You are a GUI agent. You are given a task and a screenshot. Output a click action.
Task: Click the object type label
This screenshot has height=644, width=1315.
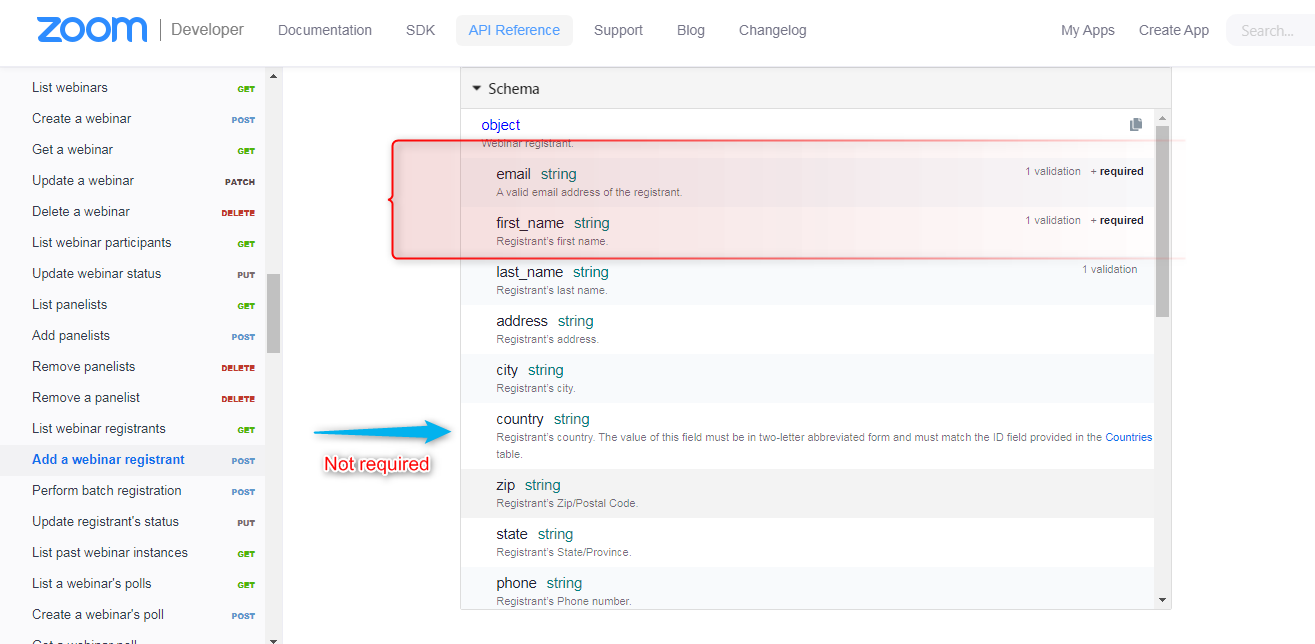tap(501, 125)
